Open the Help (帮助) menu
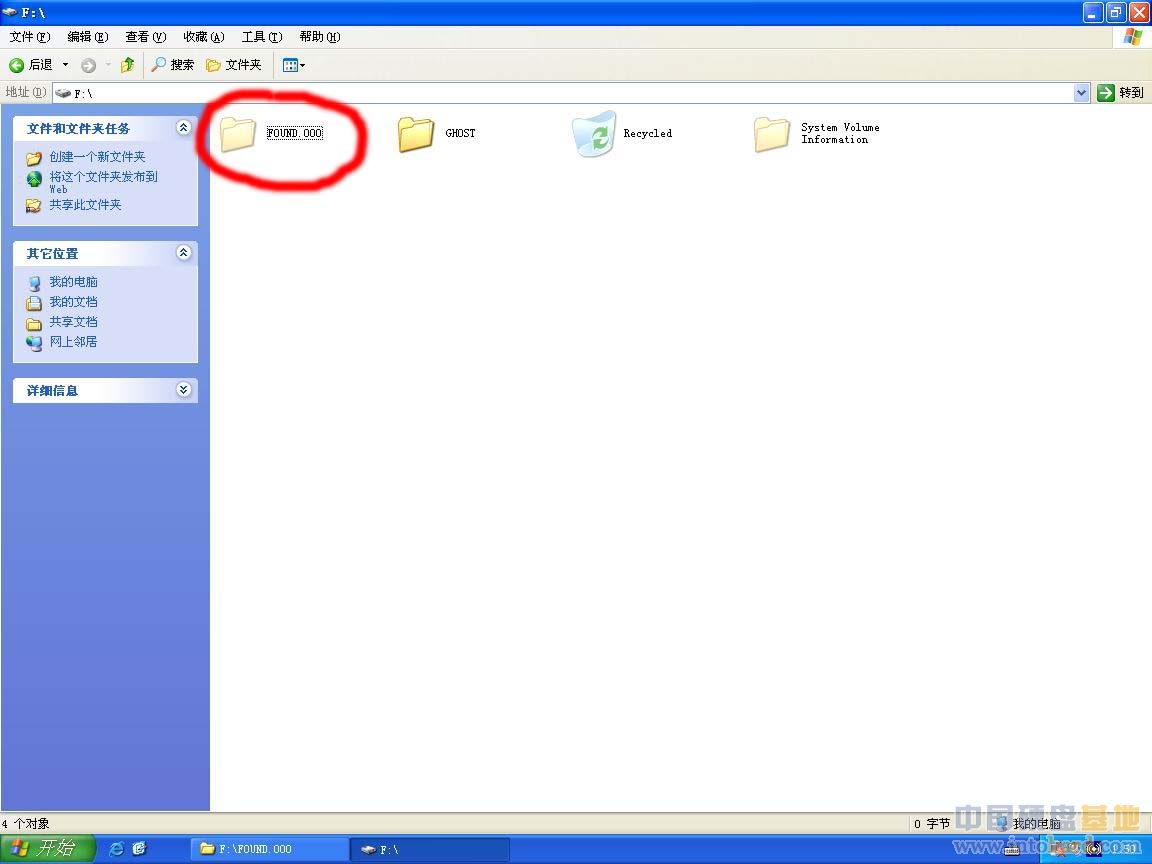 point(320,37)
